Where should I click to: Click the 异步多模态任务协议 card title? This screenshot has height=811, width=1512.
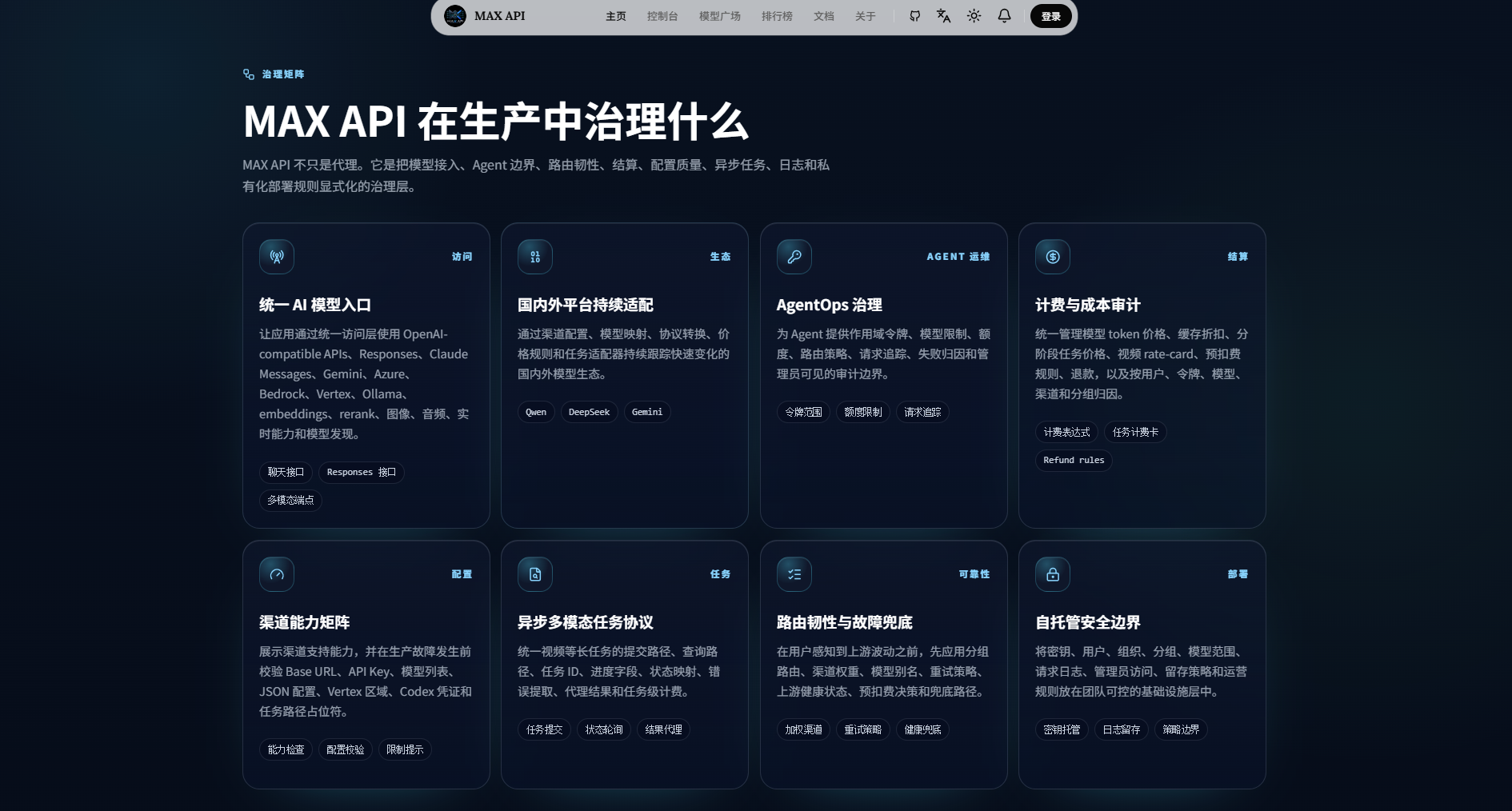(586, 623)
